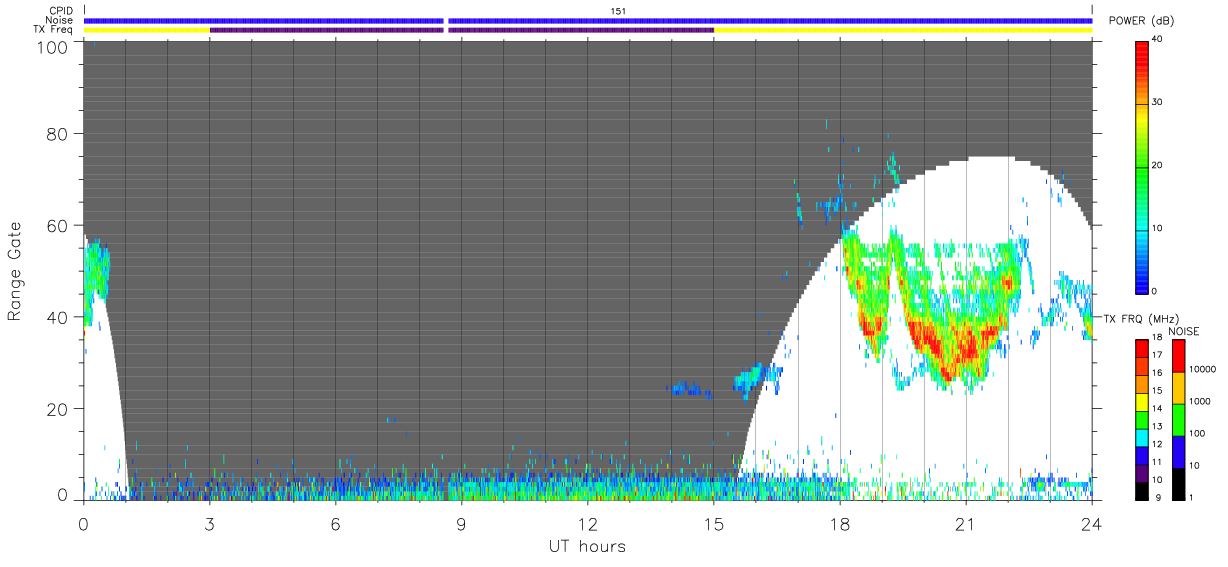Click the Range Gate tick label 80
1228x567 pixels.
click(x=59, y=133)
